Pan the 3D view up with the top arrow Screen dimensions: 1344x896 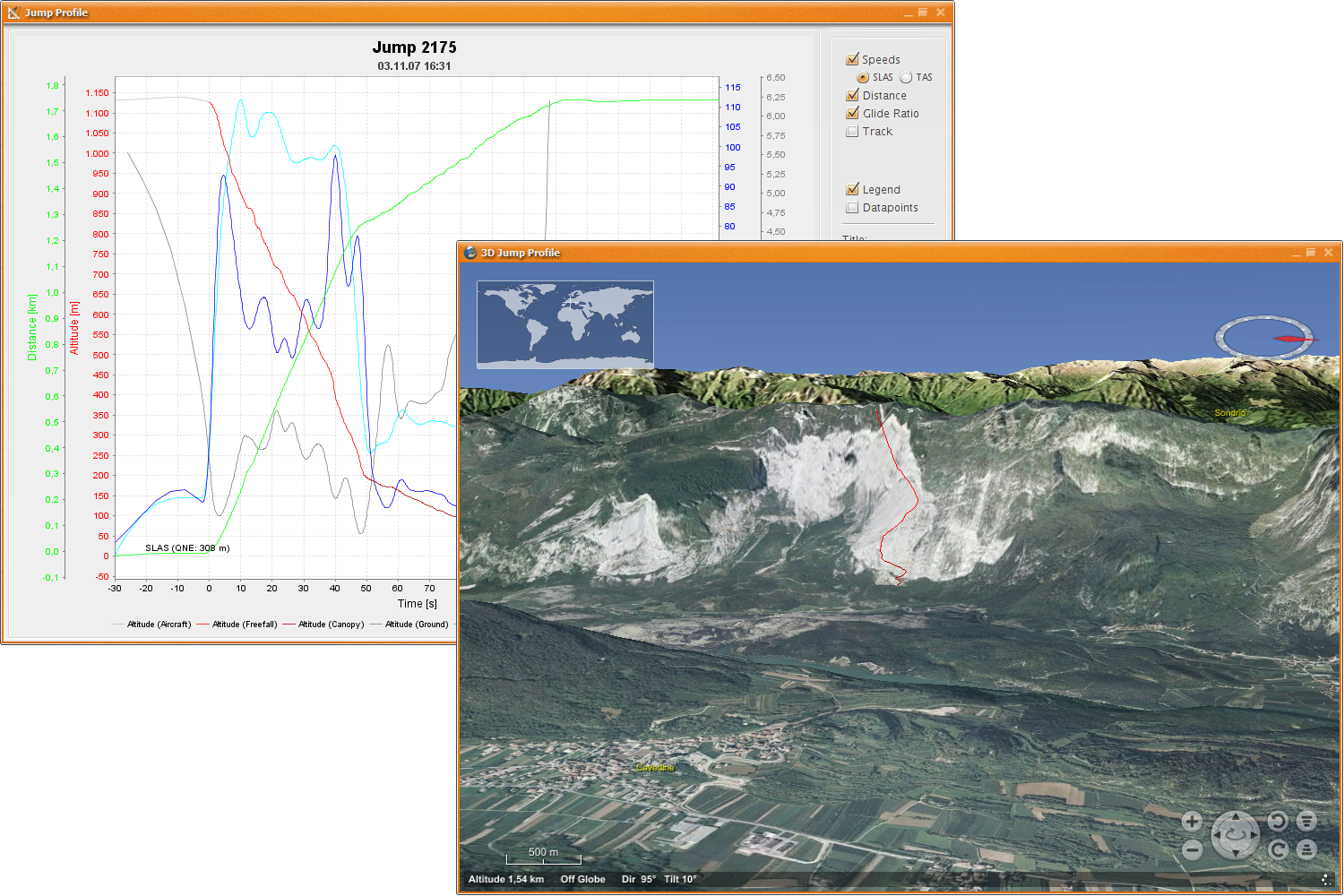coord(1236,817)
